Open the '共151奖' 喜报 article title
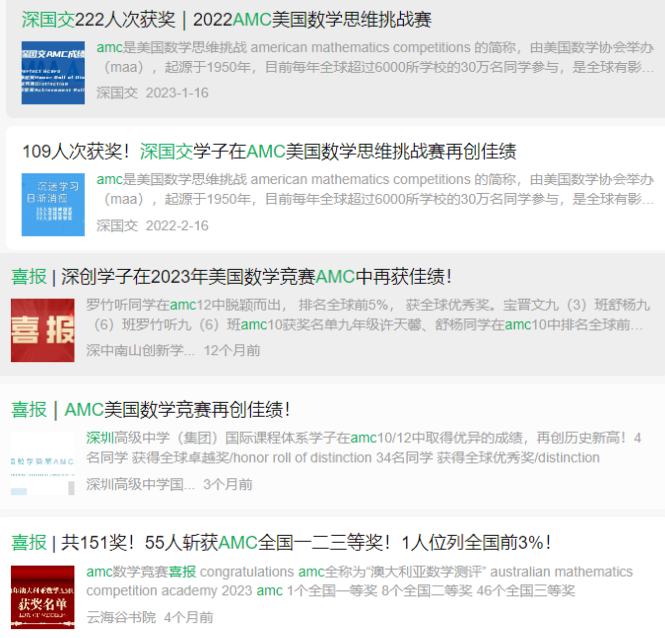 pos(280,542)
